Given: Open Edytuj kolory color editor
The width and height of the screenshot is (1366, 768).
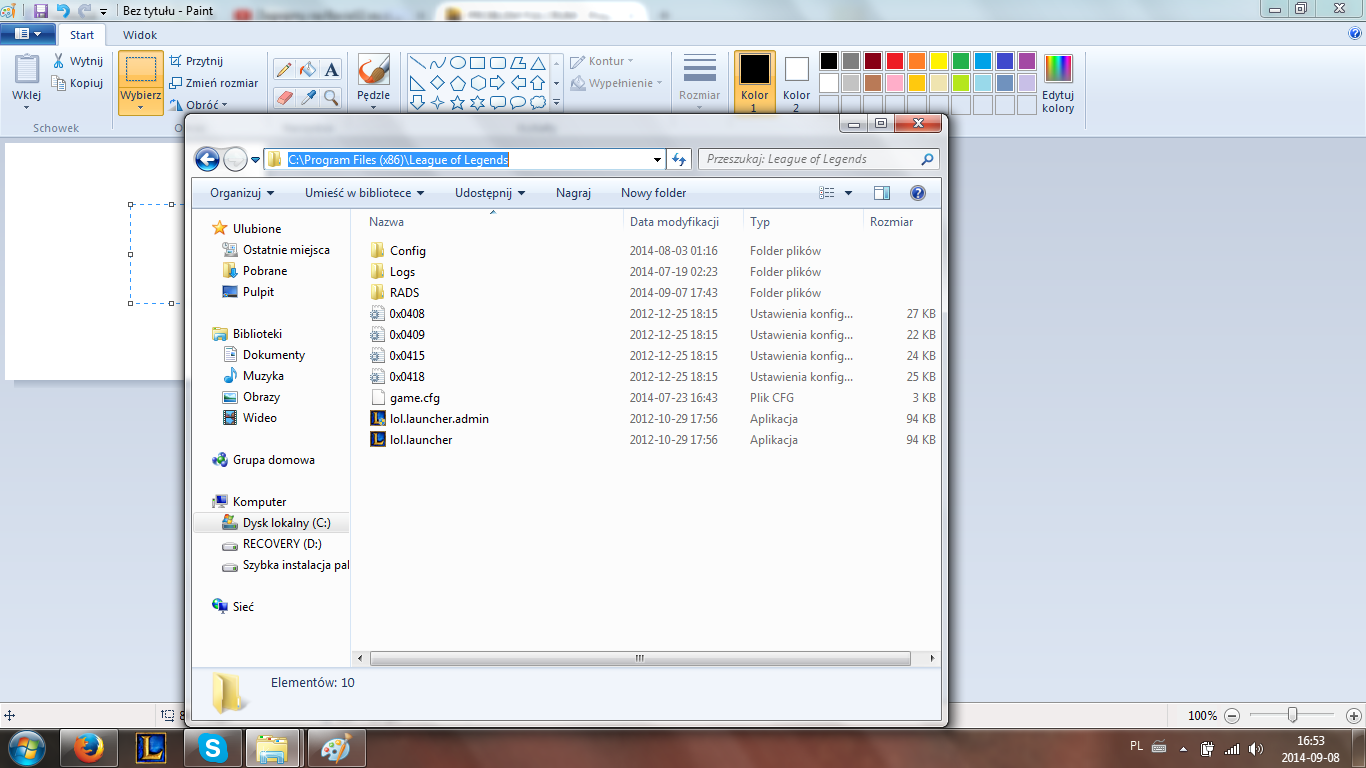Looking at the screenshot, I should click(x=1058, y=84).
